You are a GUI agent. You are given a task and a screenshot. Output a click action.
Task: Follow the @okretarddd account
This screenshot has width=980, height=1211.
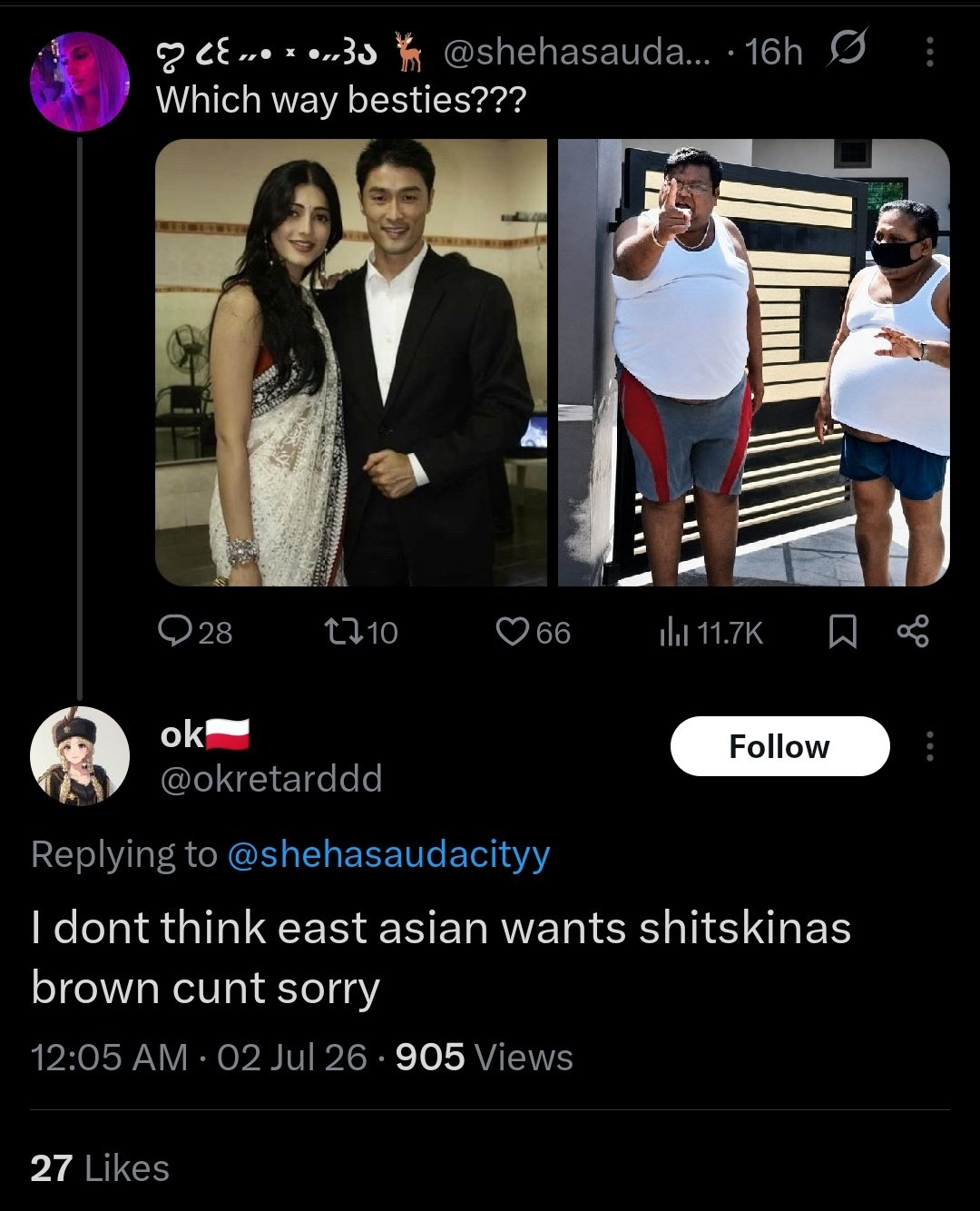coord(779,746)
